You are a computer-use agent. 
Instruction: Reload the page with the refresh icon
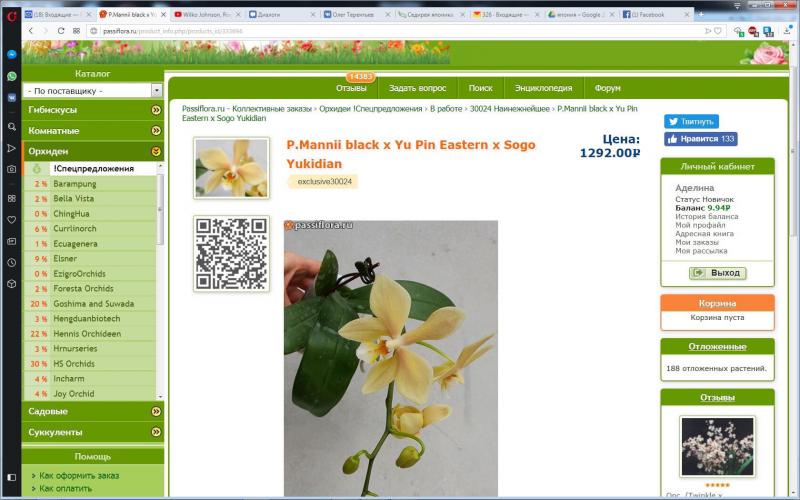click(62, 31)
